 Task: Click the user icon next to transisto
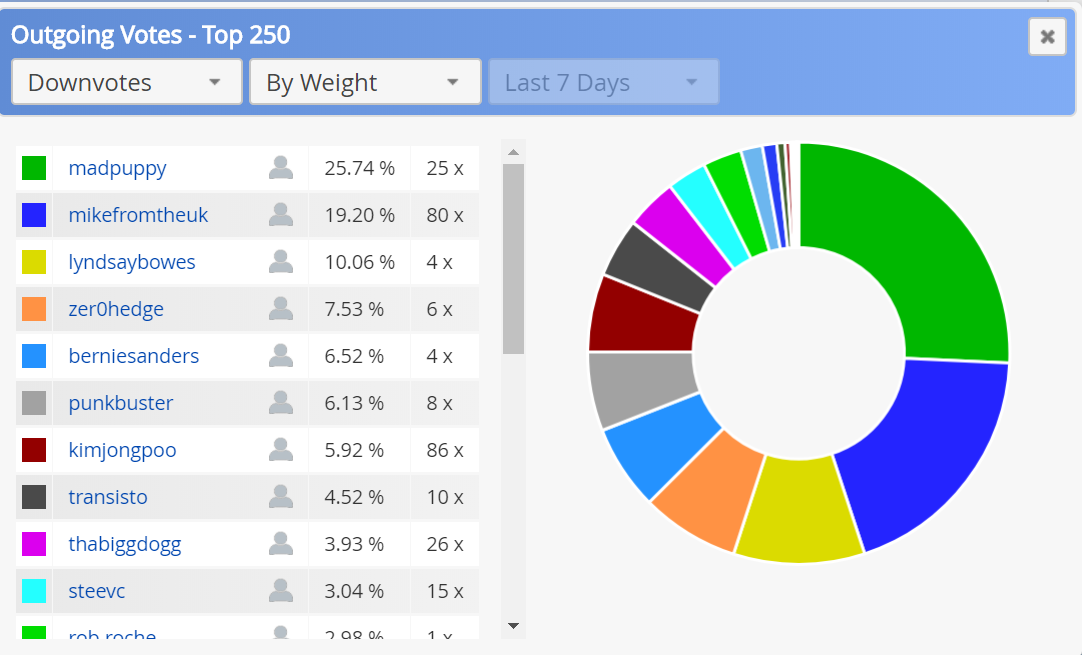tap(281, 497)
